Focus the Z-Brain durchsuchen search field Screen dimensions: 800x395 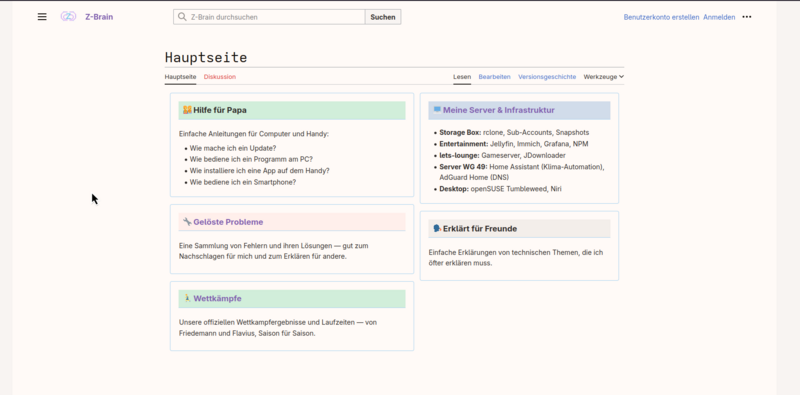tap(269, 17)
